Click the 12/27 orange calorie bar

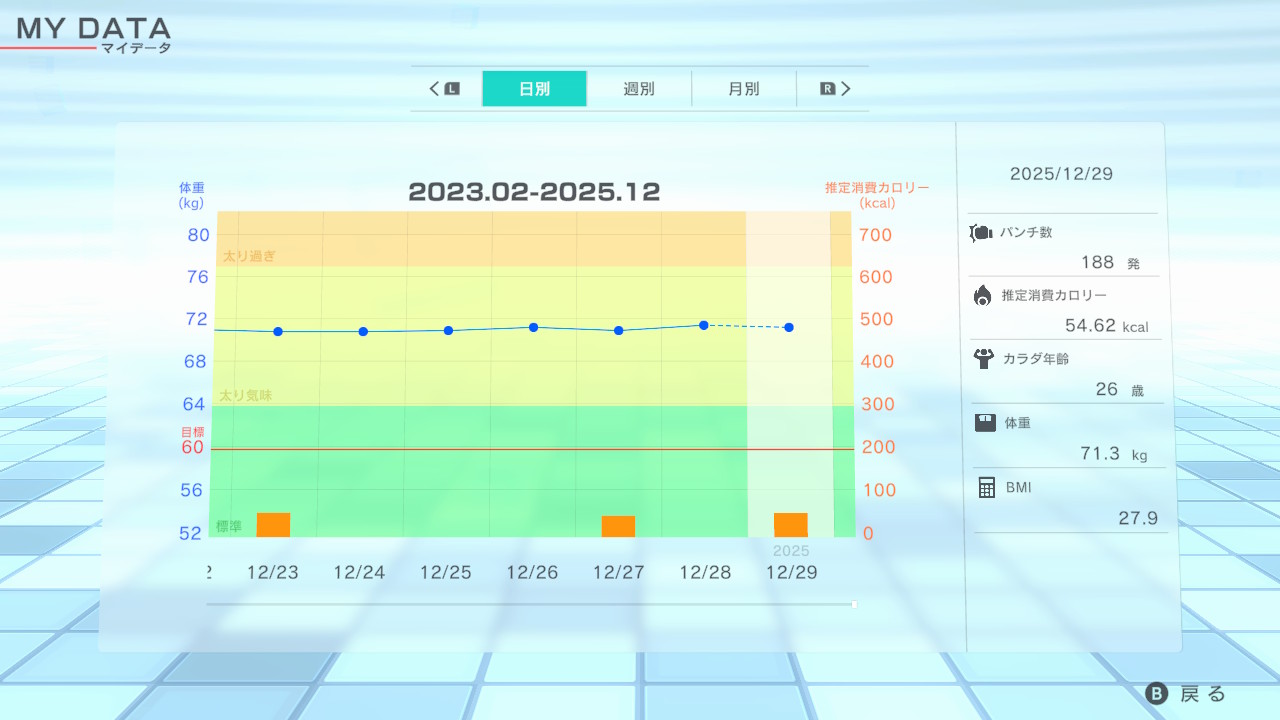(x=618, y=527)
